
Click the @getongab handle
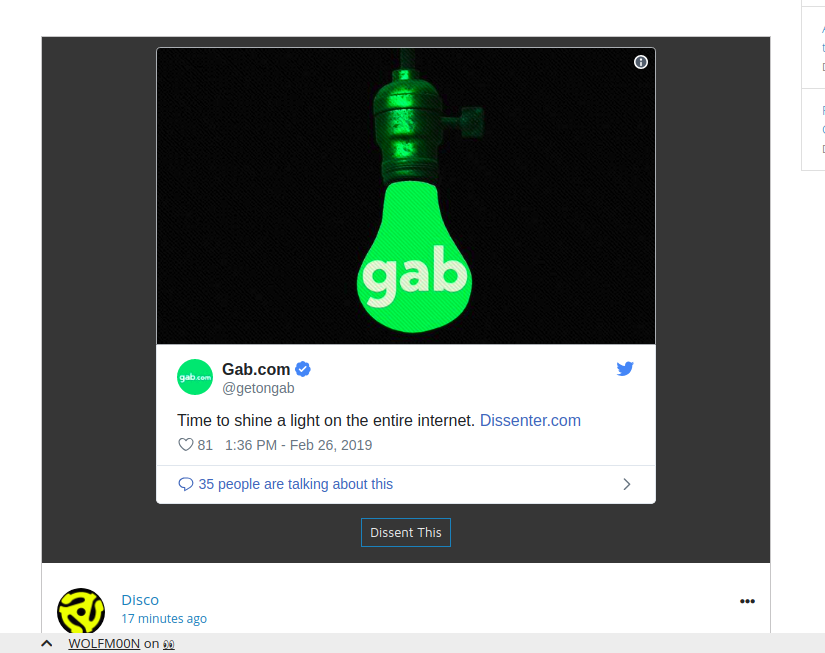(x=258, y=388)
